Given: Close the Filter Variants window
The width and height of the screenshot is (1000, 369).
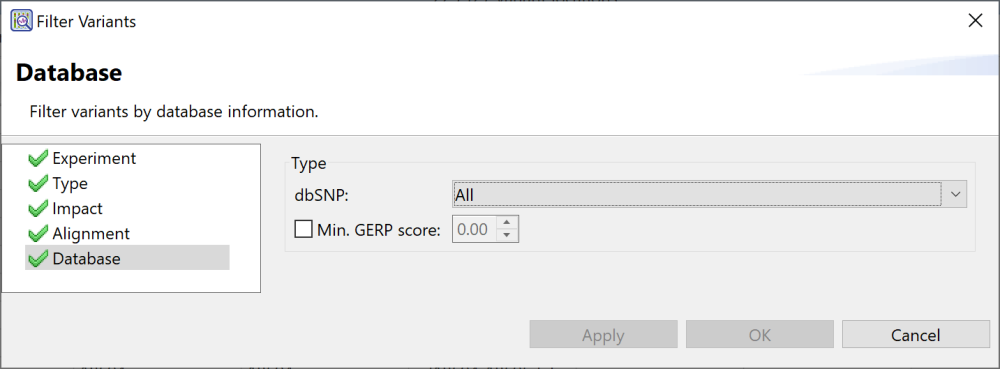Looking at the screenshot, I should [975, 21].
